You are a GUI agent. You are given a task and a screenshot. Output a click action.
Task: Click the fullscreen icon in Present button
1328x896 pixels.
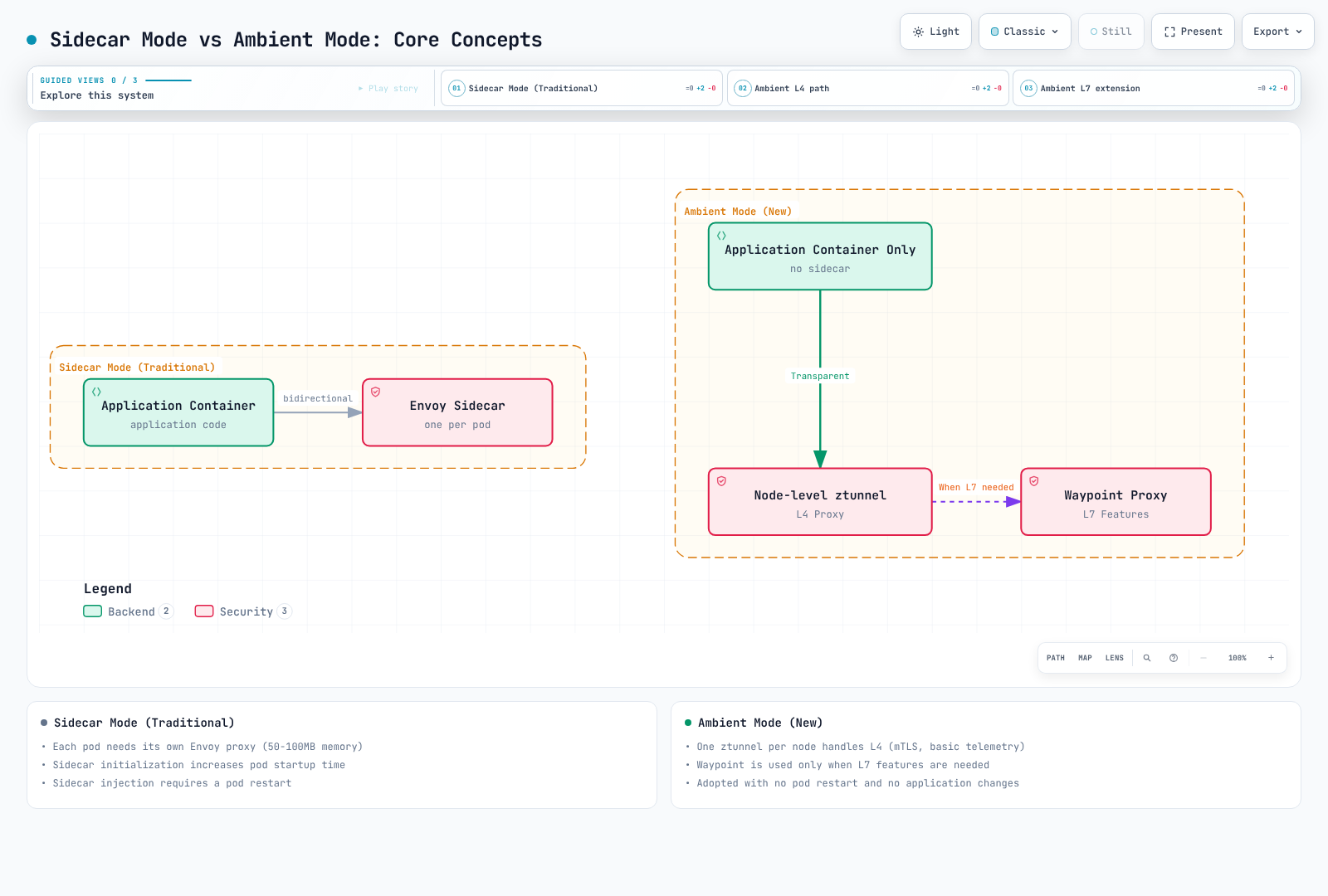point(1169,32)
